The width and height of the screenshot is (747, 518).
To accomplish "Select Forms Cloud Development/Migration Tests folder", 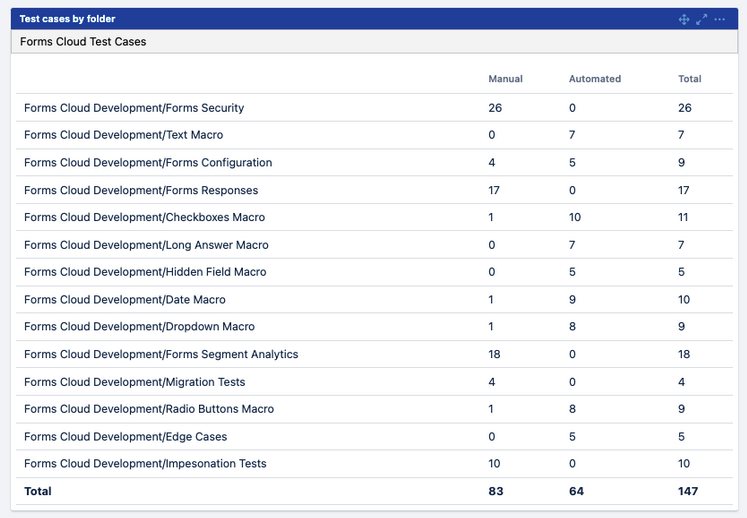I will (134, 382).
